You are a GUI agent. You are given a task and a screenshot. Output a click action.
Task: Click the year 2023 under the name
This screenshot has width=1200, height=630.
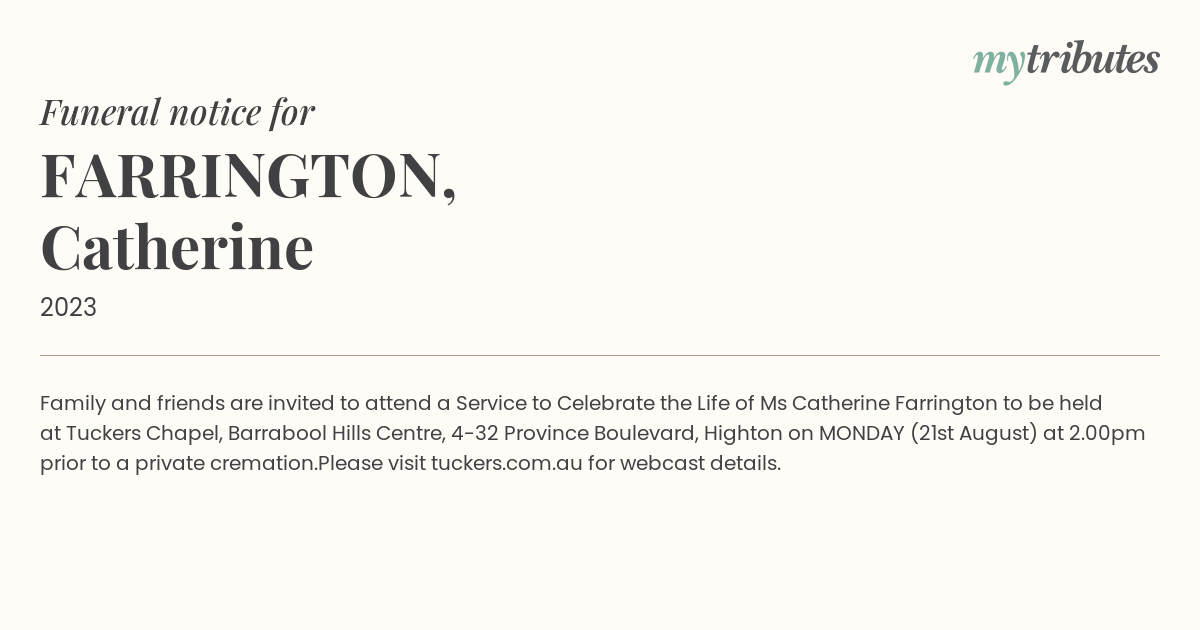click(68, 308)
